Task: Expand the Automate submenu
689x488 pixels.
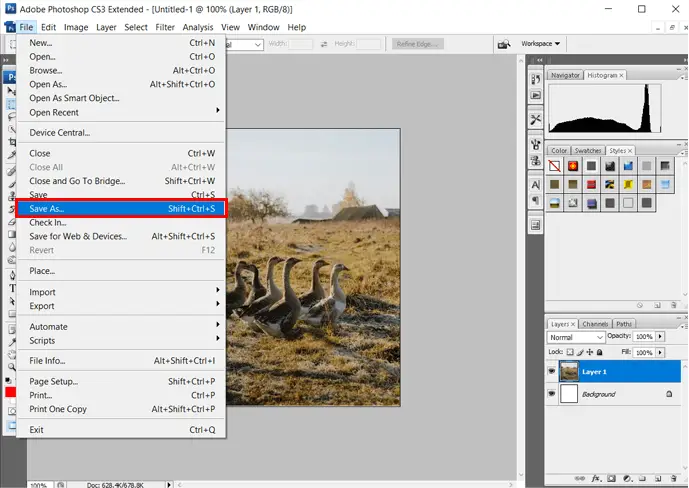Action: (122, 326)
